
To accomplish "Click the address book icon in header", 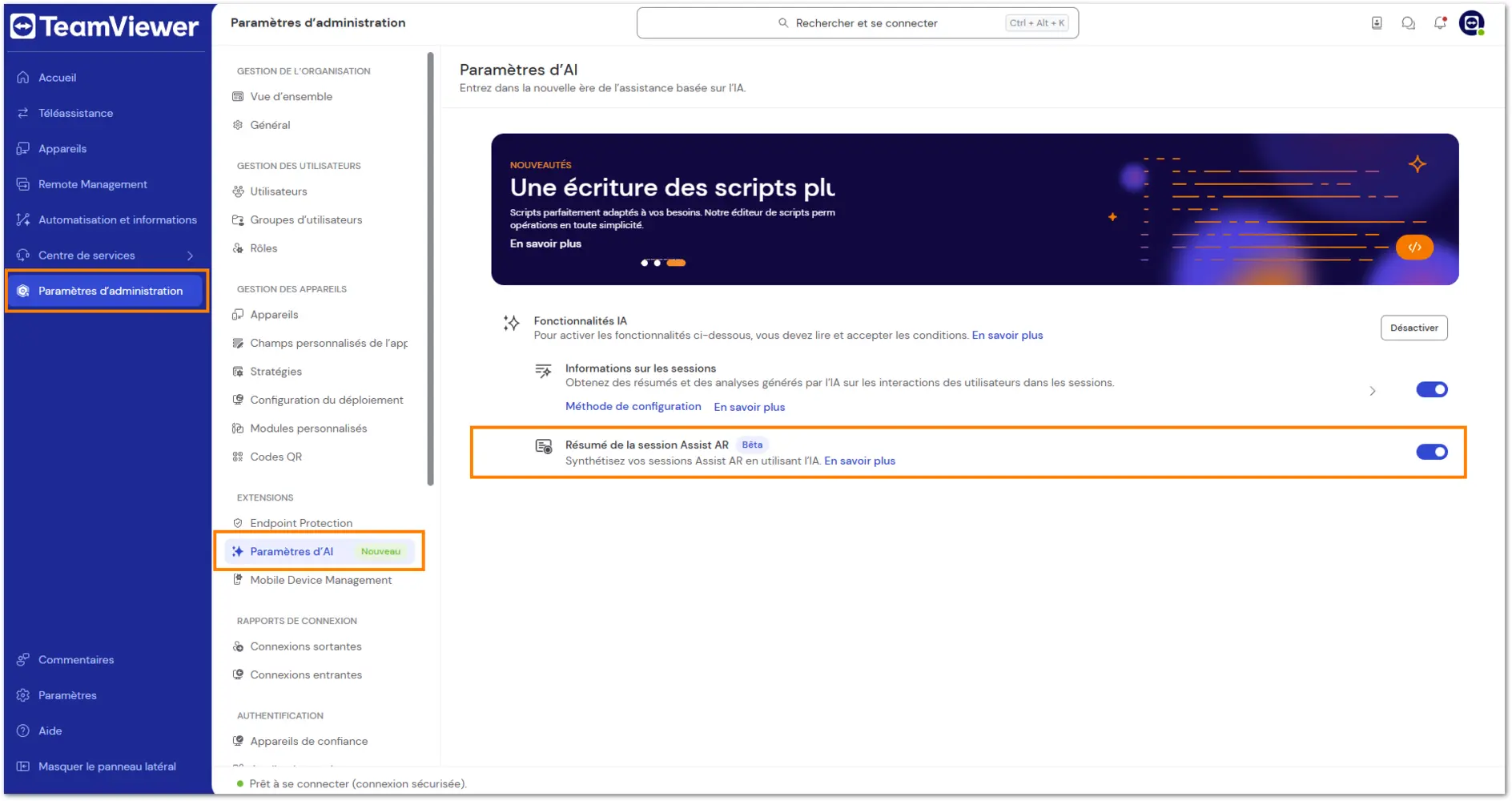I will pyautogui.click(x=1377, y=23).
